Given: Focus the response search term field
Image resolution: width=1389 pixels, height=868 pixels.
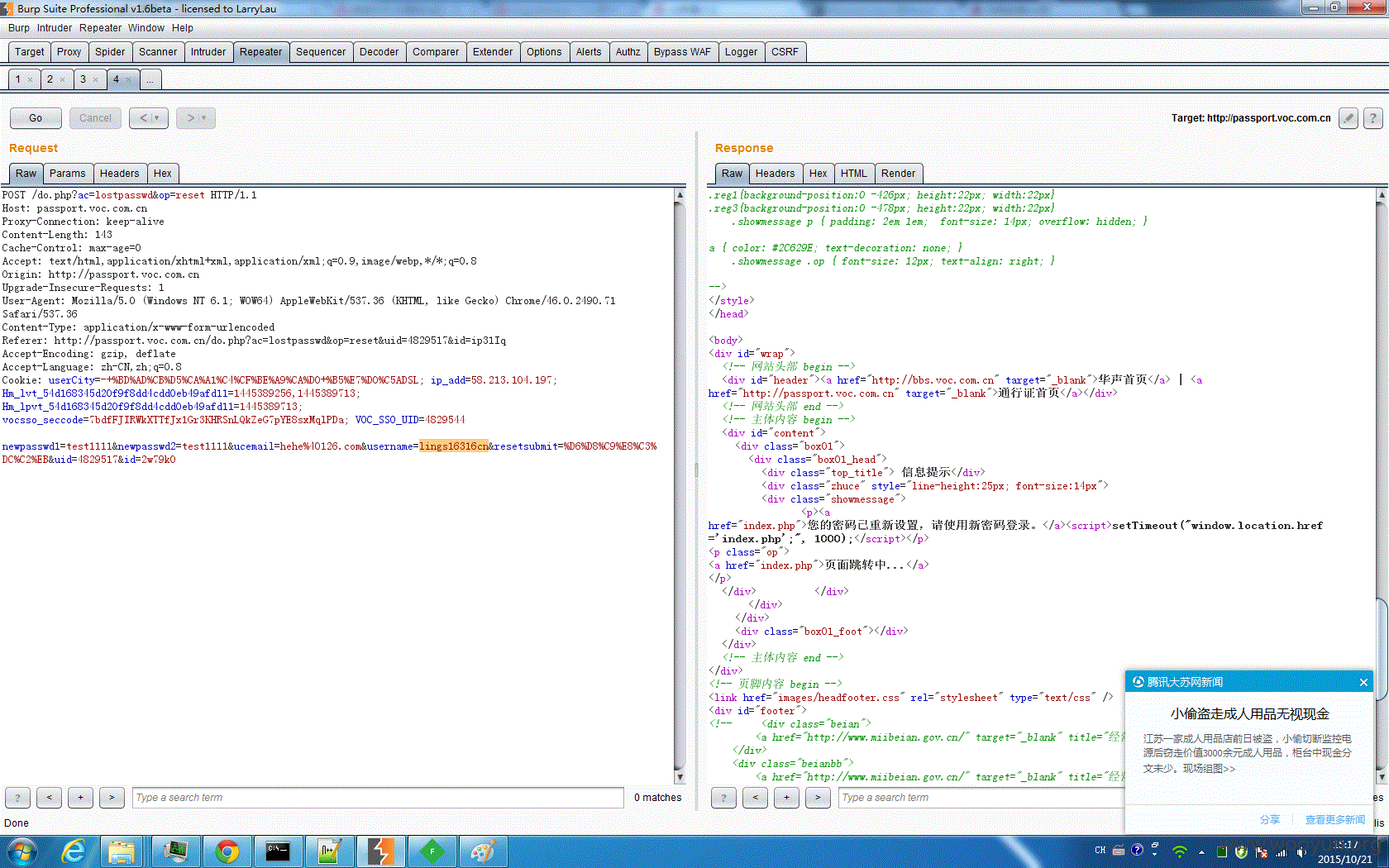Looking at the screenshot, I should pos(981,798).
